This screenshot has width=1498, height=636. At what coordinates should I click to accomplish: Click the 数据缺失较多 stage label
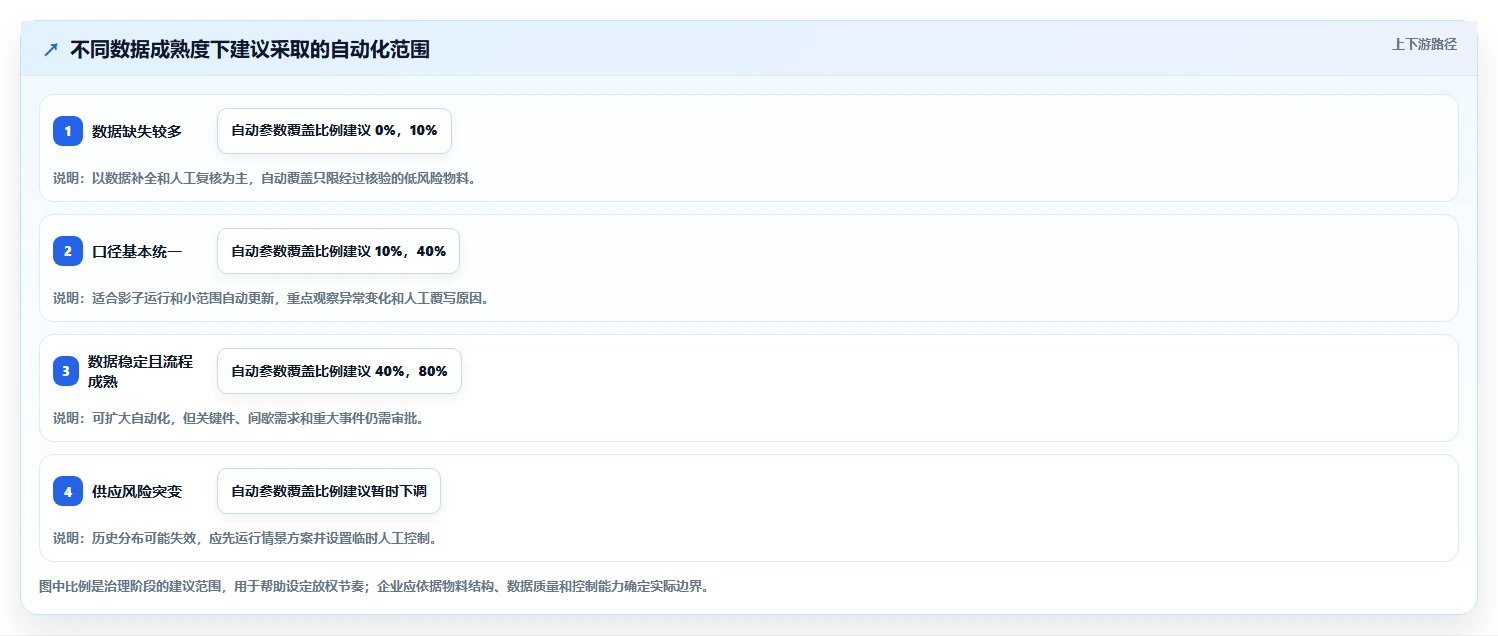137,131
